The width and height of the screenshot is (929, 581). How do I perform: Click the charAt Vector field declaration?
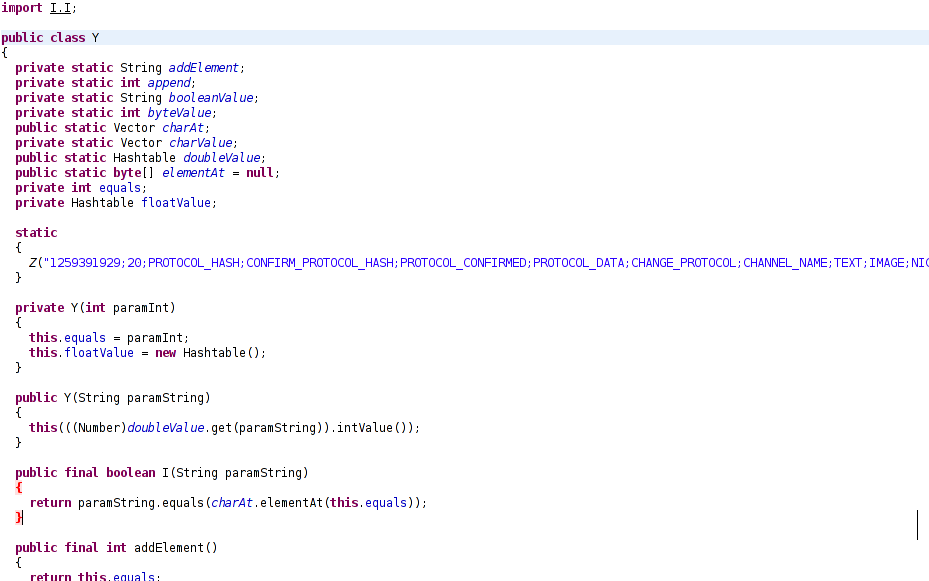tap(184, 128)
